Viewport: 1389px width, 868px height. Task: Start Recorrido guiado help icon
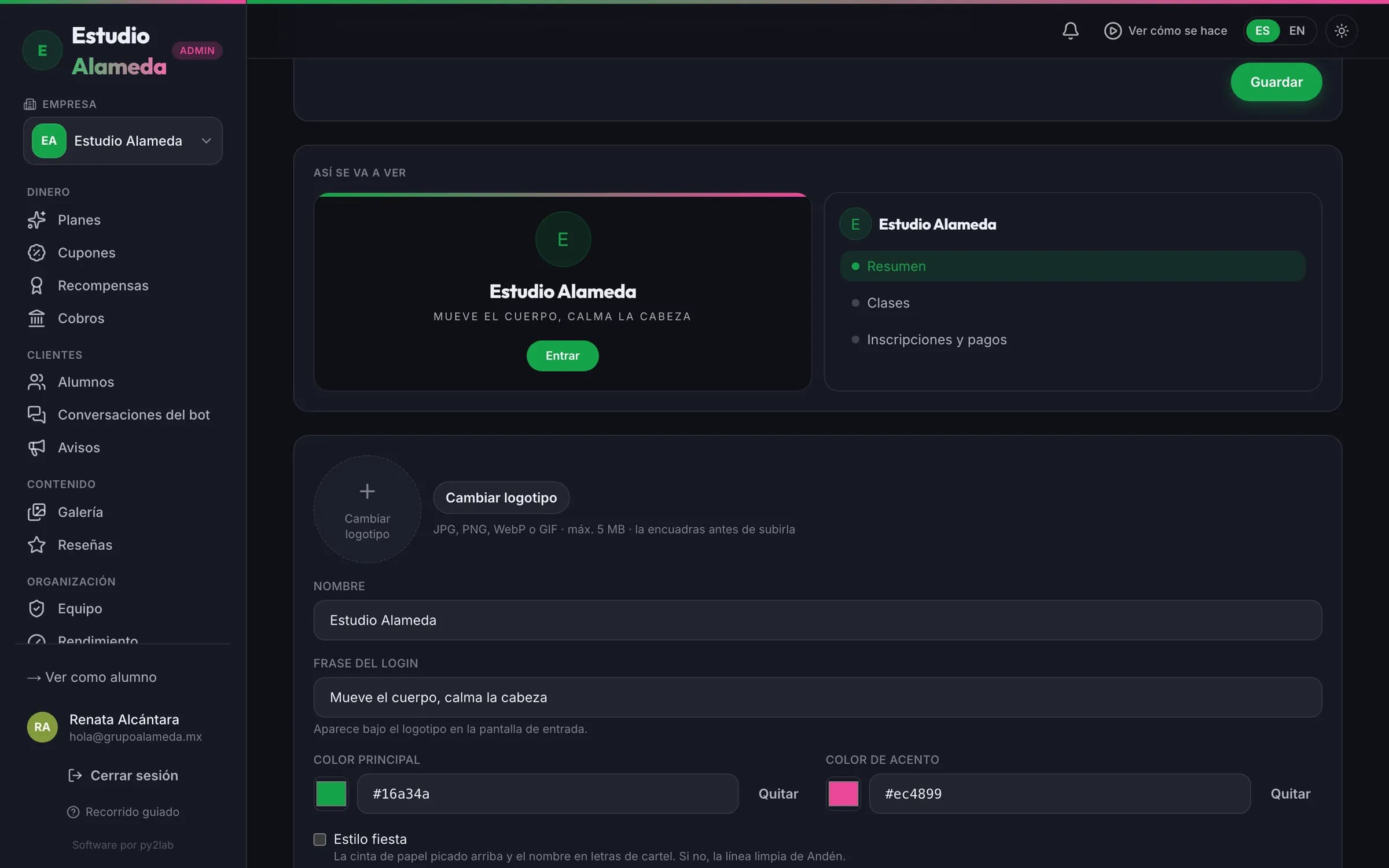click(73, 812)
